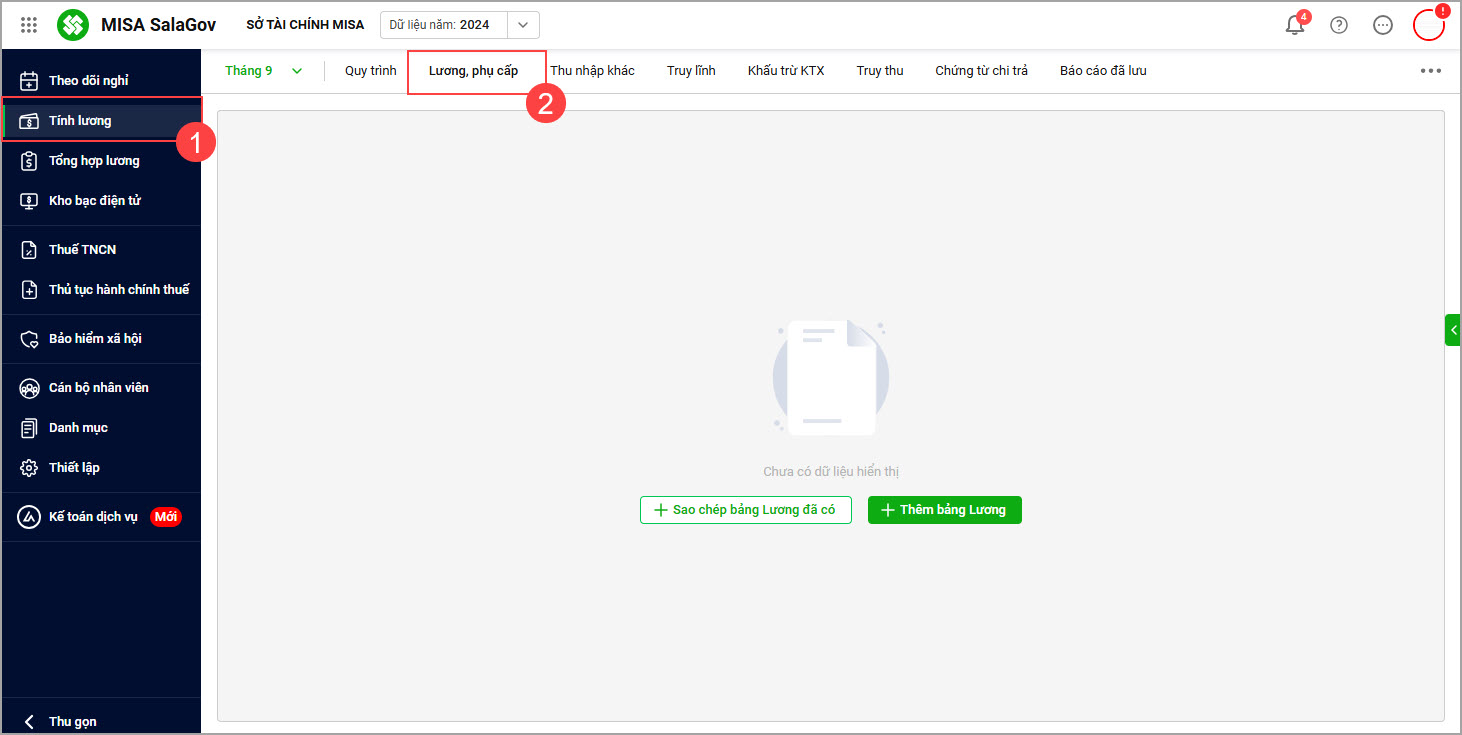
Task: Open the Dữ liệu năm 2024 dropdown arrow
Action: pos(523,25)
